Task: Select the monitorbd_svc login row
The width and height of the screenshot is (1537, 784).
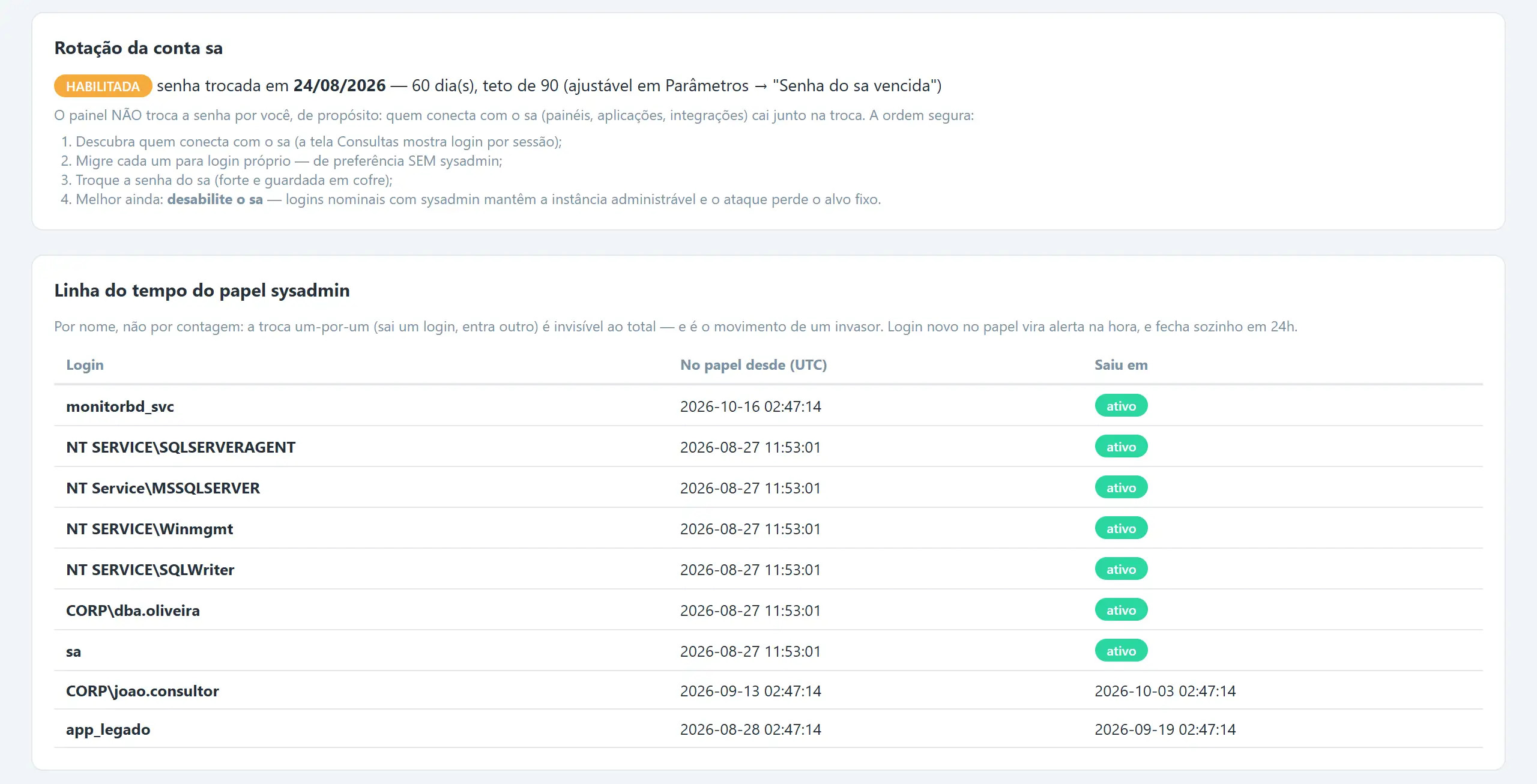Action: (x=768, y=406)
